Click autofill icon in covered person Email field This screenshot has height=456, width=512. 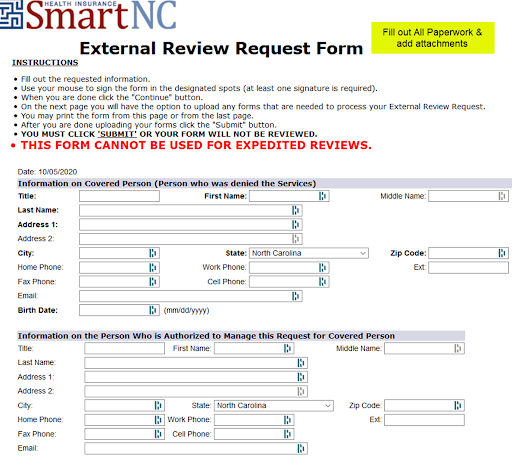[x=296, y=296]
